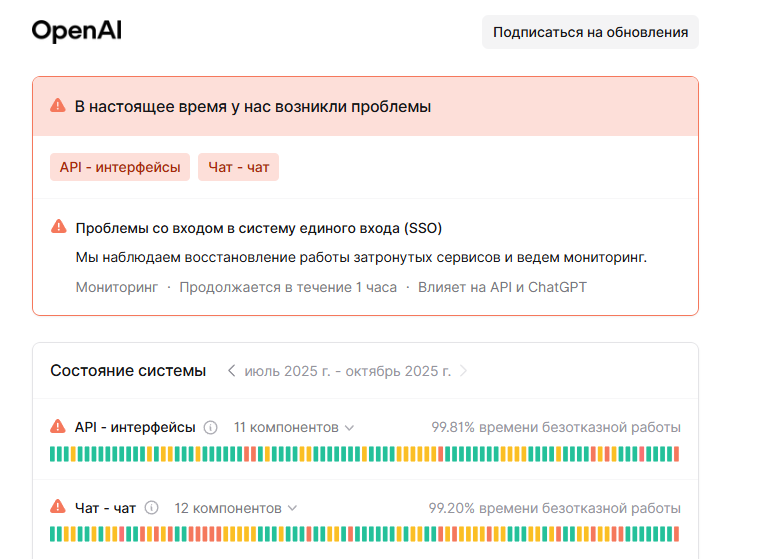Open the SSO login problems incident title
The height and width of the screenshot is (559, 778).
tap(259, 228)
